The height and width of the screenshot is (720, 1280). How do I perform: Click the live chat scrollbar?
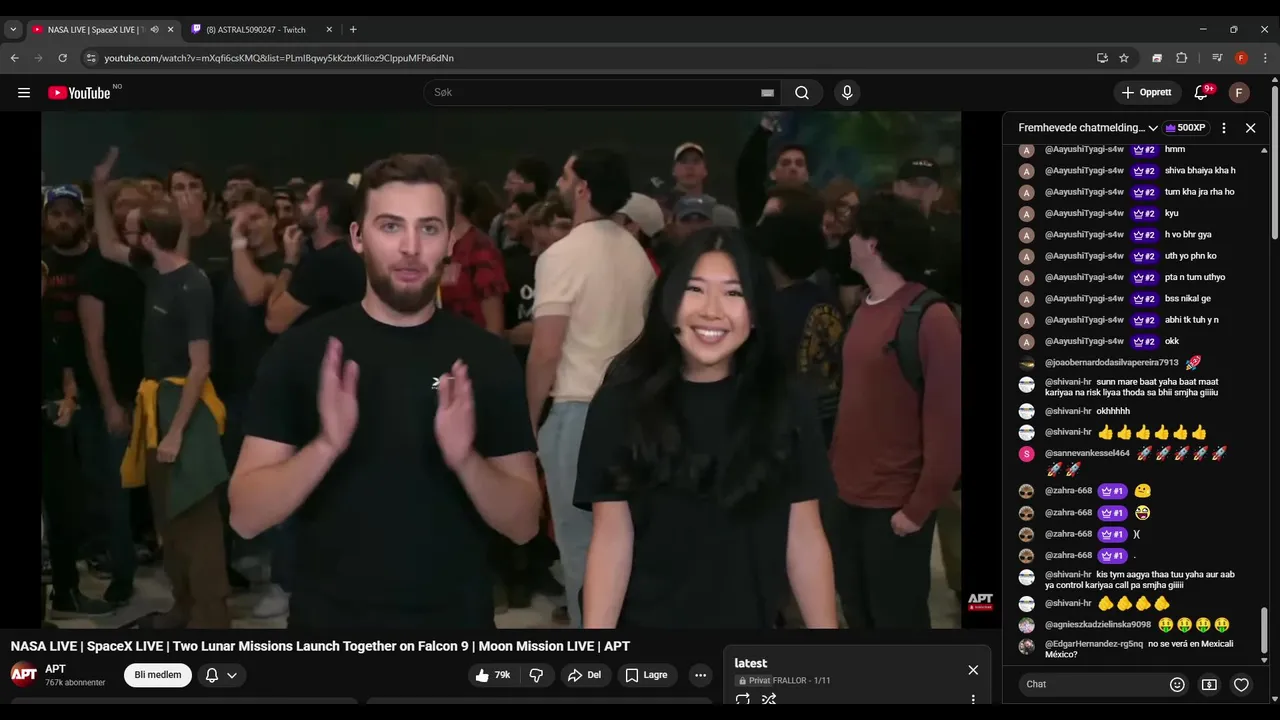coord(1264,630)
